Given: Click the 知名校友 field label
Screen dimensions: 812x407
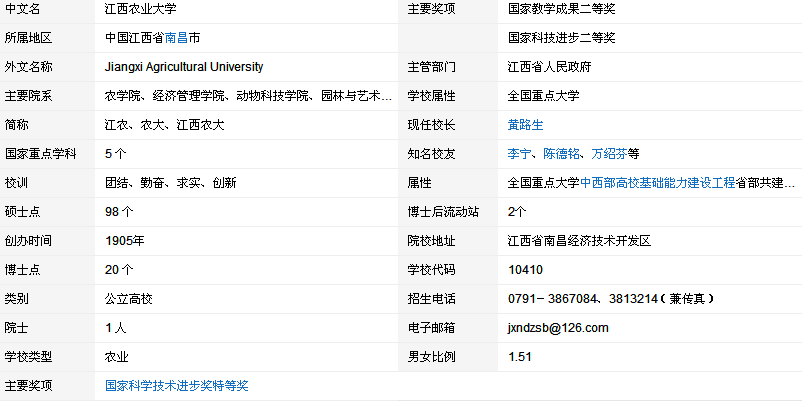Looking at the screenshot, I should 431,154.
